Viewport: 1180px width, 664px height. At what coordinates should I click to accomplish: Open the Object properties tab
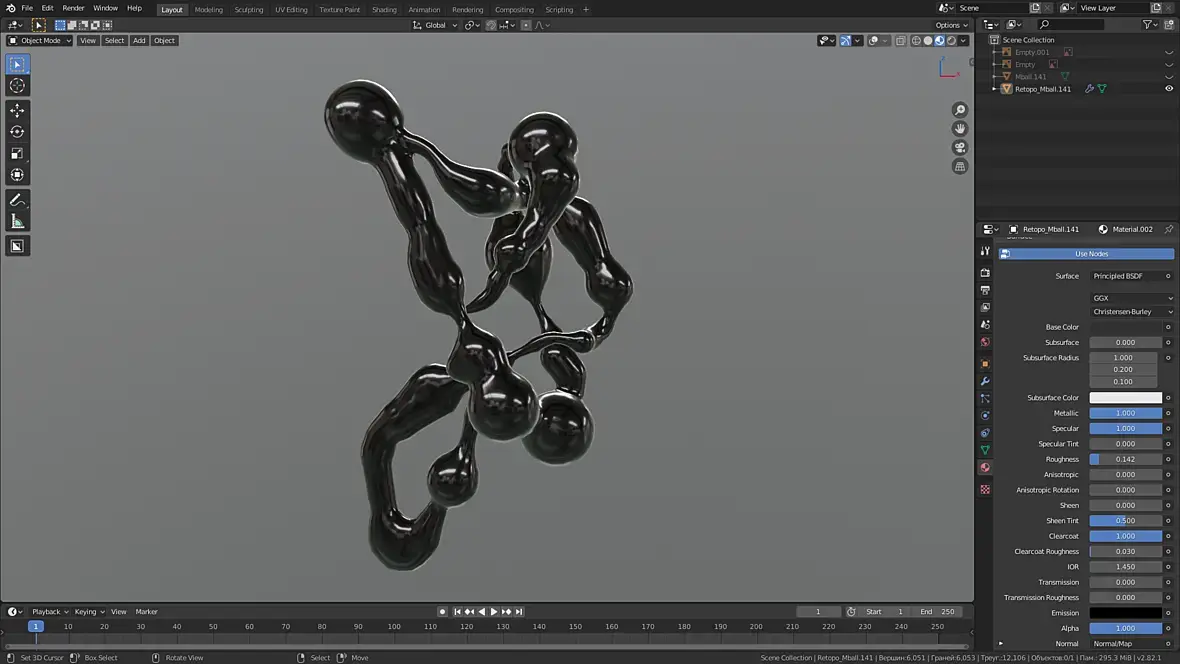[x=985, y=364]
